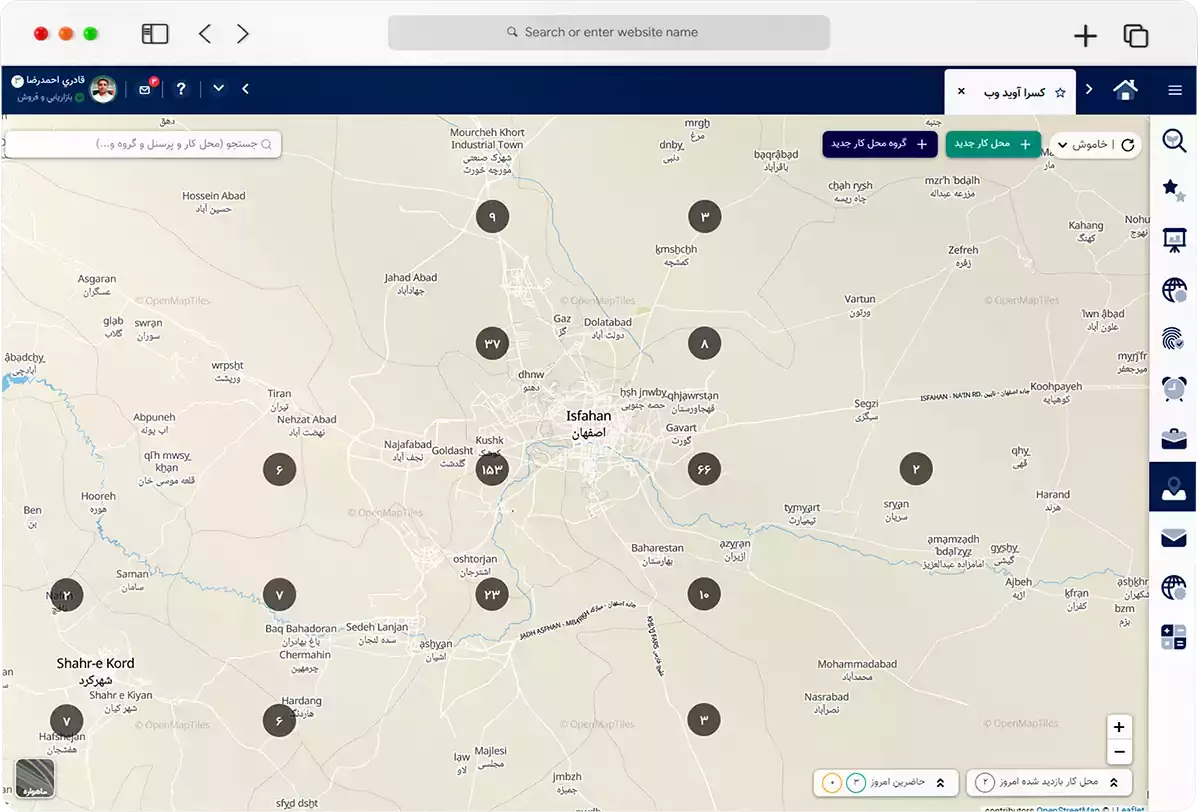Click the محل کار جدید button

pyautogui.click(x=993, y=144)
